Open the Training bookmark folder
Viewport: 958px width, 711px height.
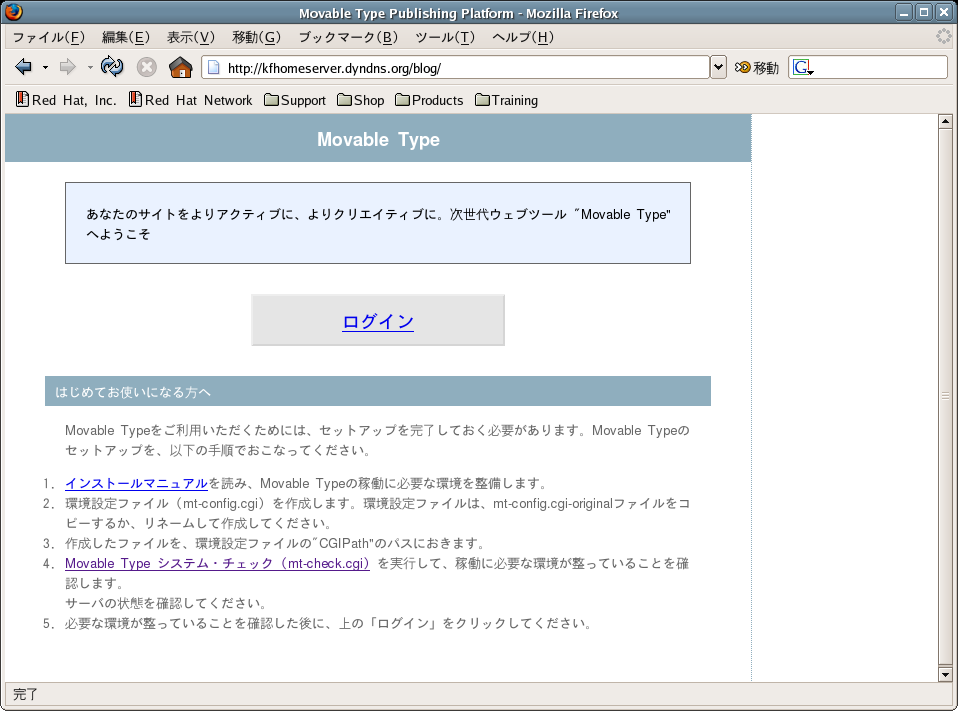point(506,100)
